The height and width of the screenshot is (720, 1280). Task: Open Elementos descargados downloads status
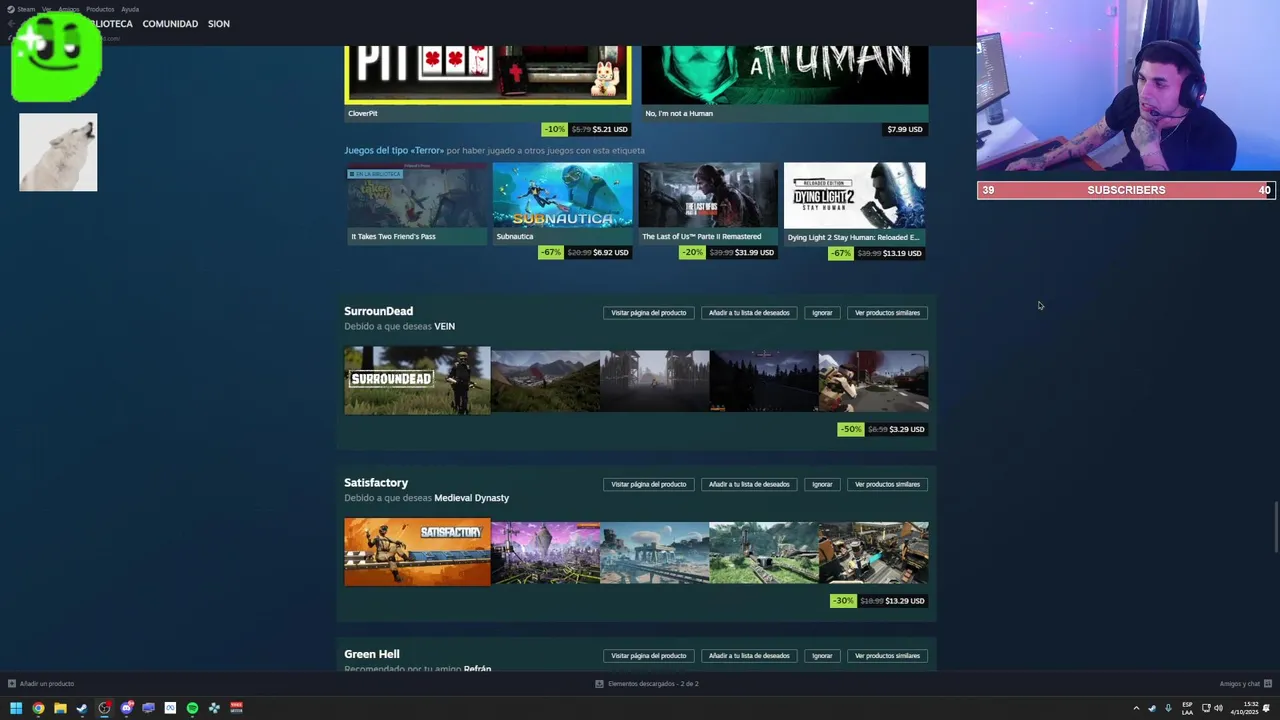pos(646,684)
